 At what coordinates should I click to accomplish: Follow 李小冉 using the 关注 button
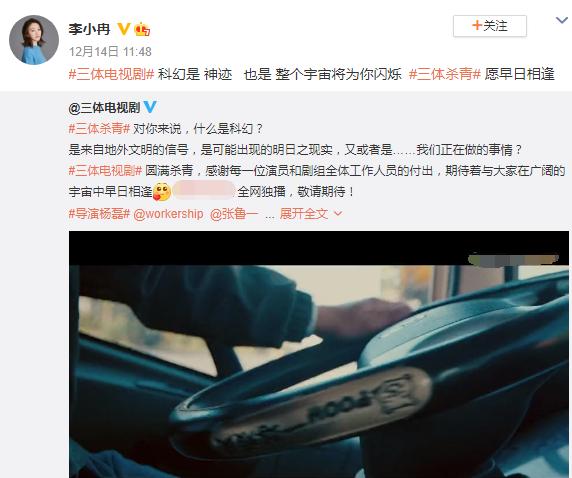[x=490, y=26]
